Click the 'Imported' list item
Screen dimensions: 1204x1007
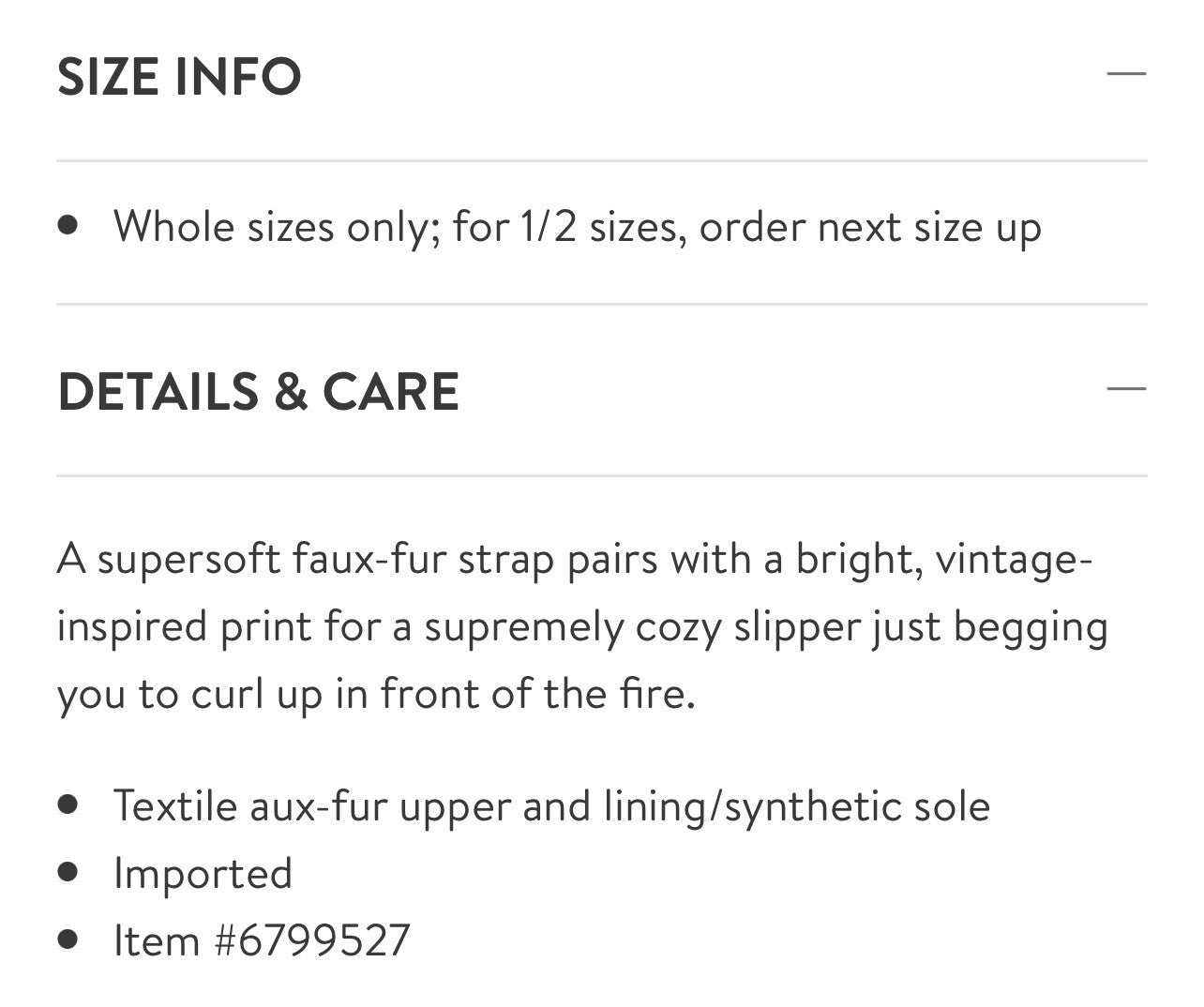pyautogui.click(x=203, y=874)
